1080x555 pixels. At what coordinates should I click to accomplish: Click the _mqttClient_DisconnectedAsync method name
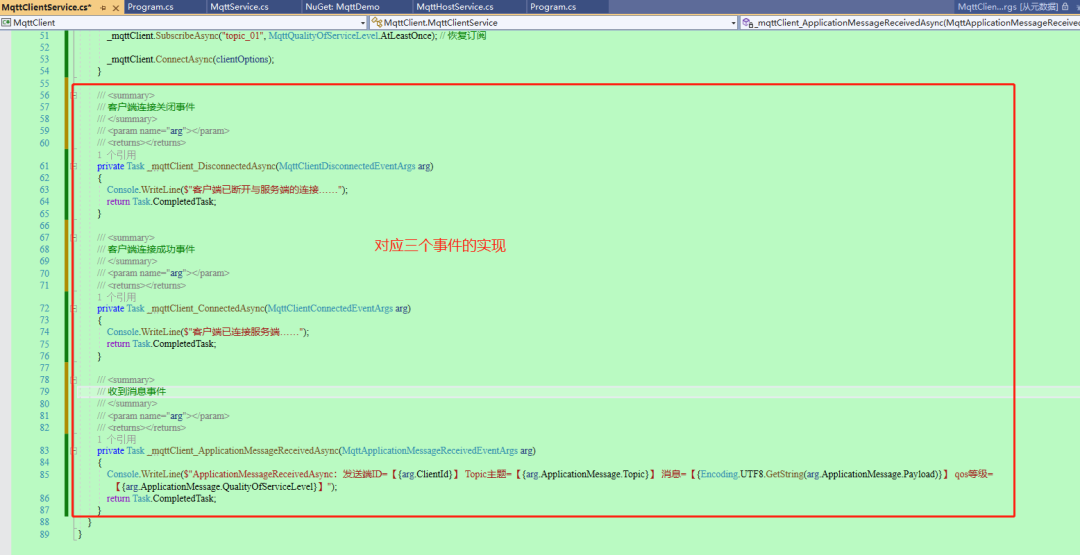point(210,166)
